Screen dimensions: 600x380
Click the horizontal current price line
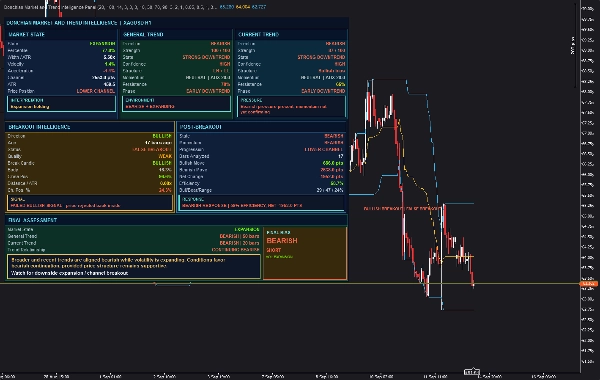(x=290, y=284)
